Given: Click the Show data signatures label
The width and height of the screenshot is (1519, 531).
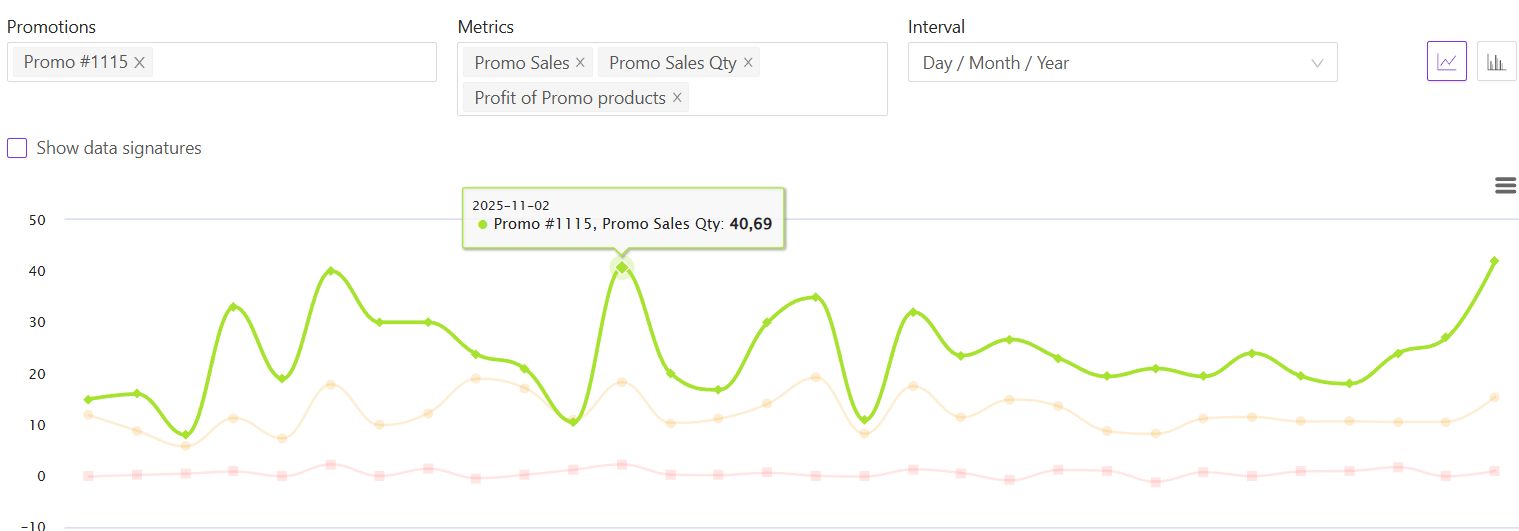Looking at the screenshot, I should pyautogui.click(x=119, y=148).
